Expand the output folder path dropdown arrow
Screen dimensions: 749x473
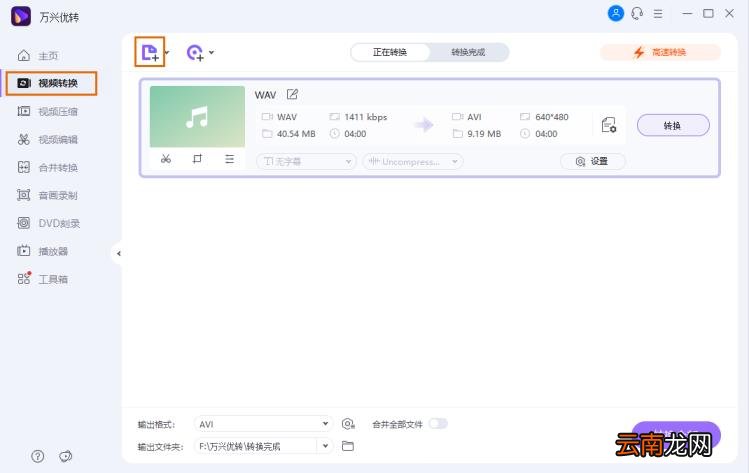click(x=325, y=446)
